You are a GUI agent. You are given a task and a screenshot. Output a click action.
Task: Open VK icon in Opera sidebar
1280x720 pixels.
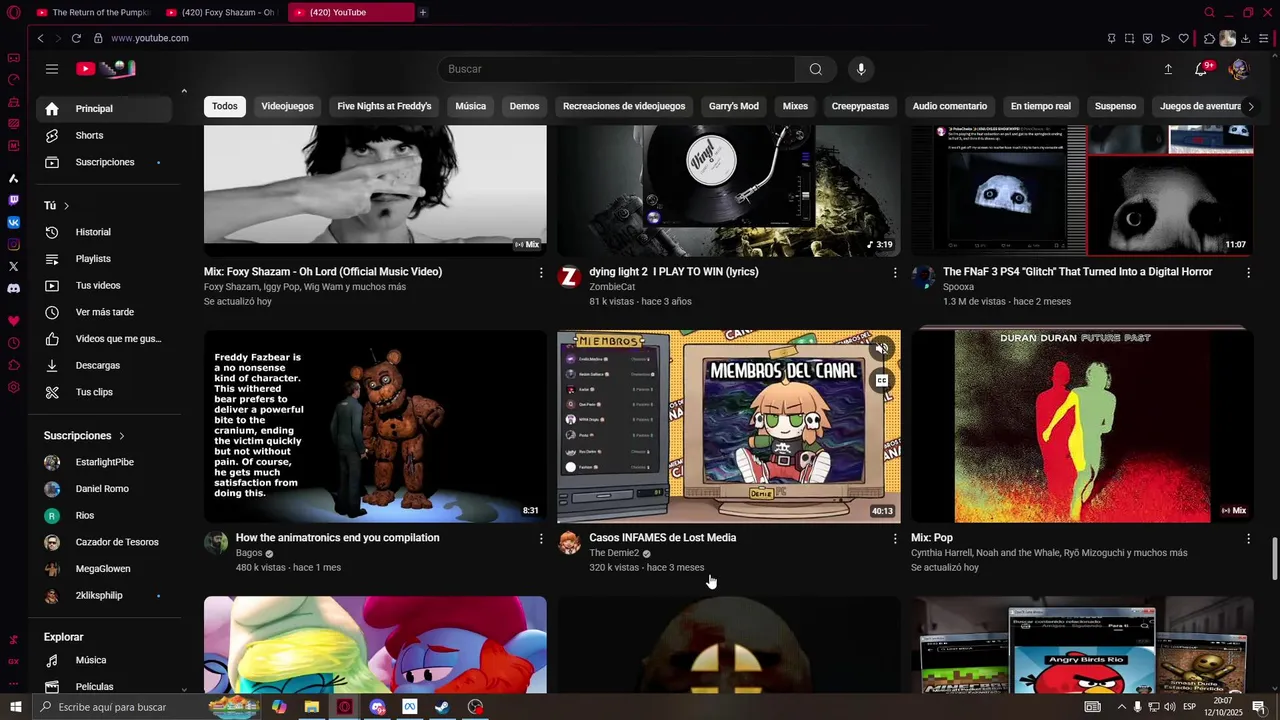click(x=13, y=222)
